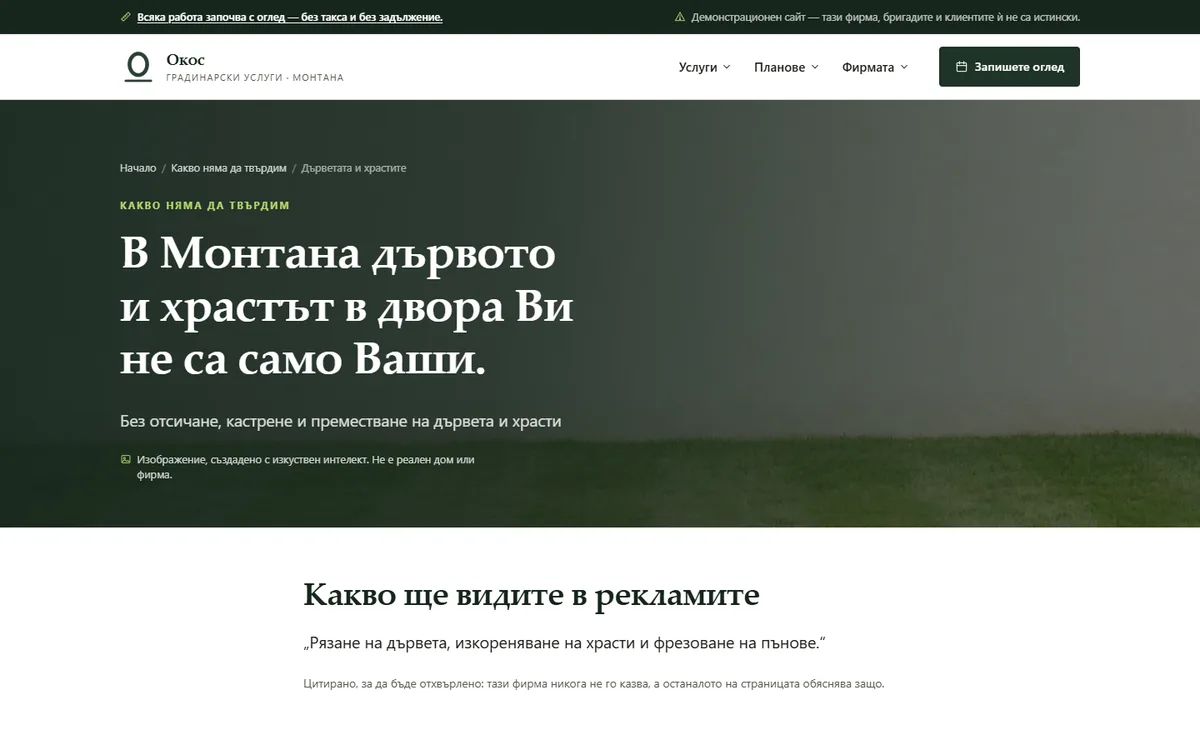The height and width of the screenshot is (750, 1200).
Task: Click the Дърветата и храстите breadcrumb text
Action: coord(354,168)
